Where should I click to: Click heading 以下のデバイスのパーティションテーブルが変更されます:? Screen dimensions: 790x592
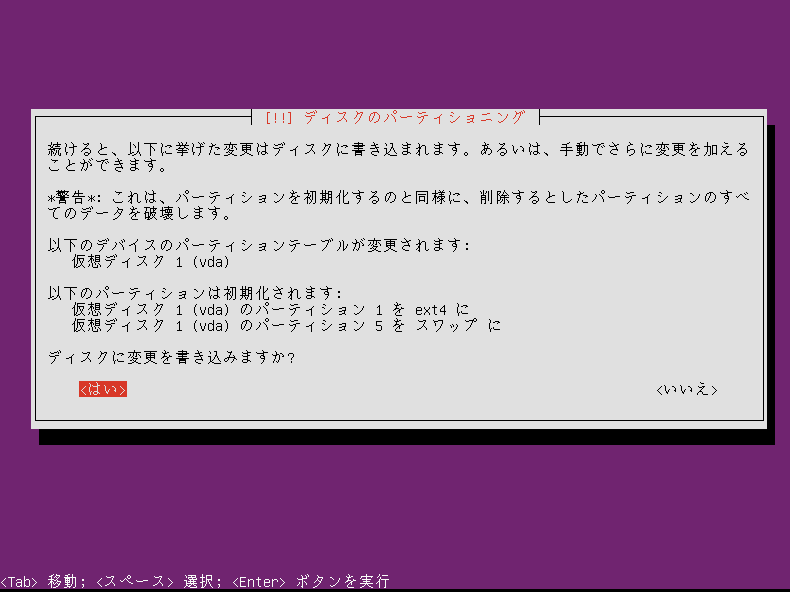(x=259, y=245)
